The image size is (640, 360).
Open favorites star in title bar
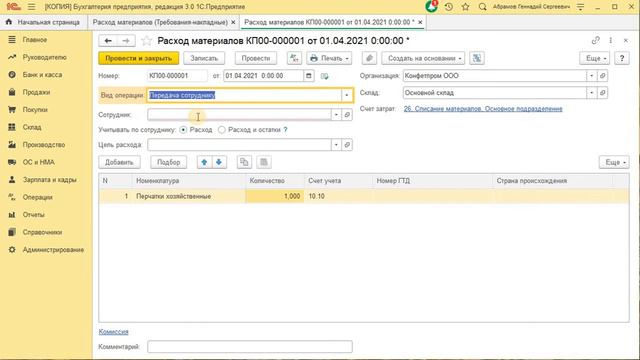[465, 7]
